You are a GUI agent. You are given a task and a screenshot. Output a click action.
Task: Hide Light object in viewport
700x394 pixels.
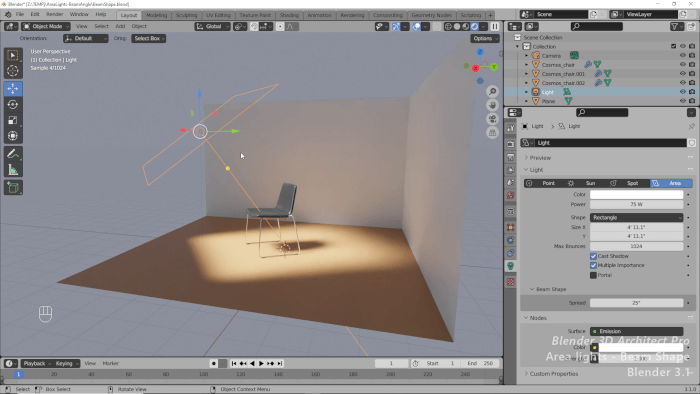683,92
